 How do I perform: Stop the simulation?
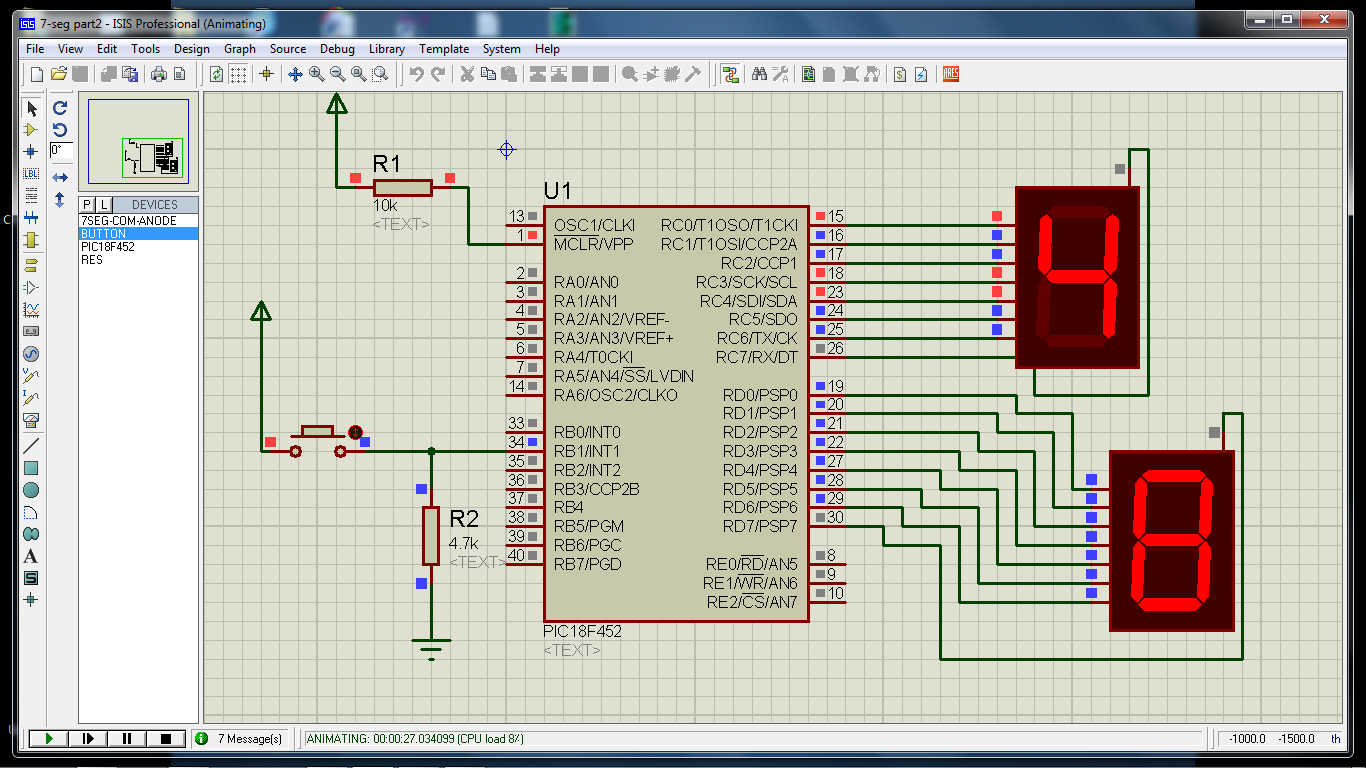[166, 738]
